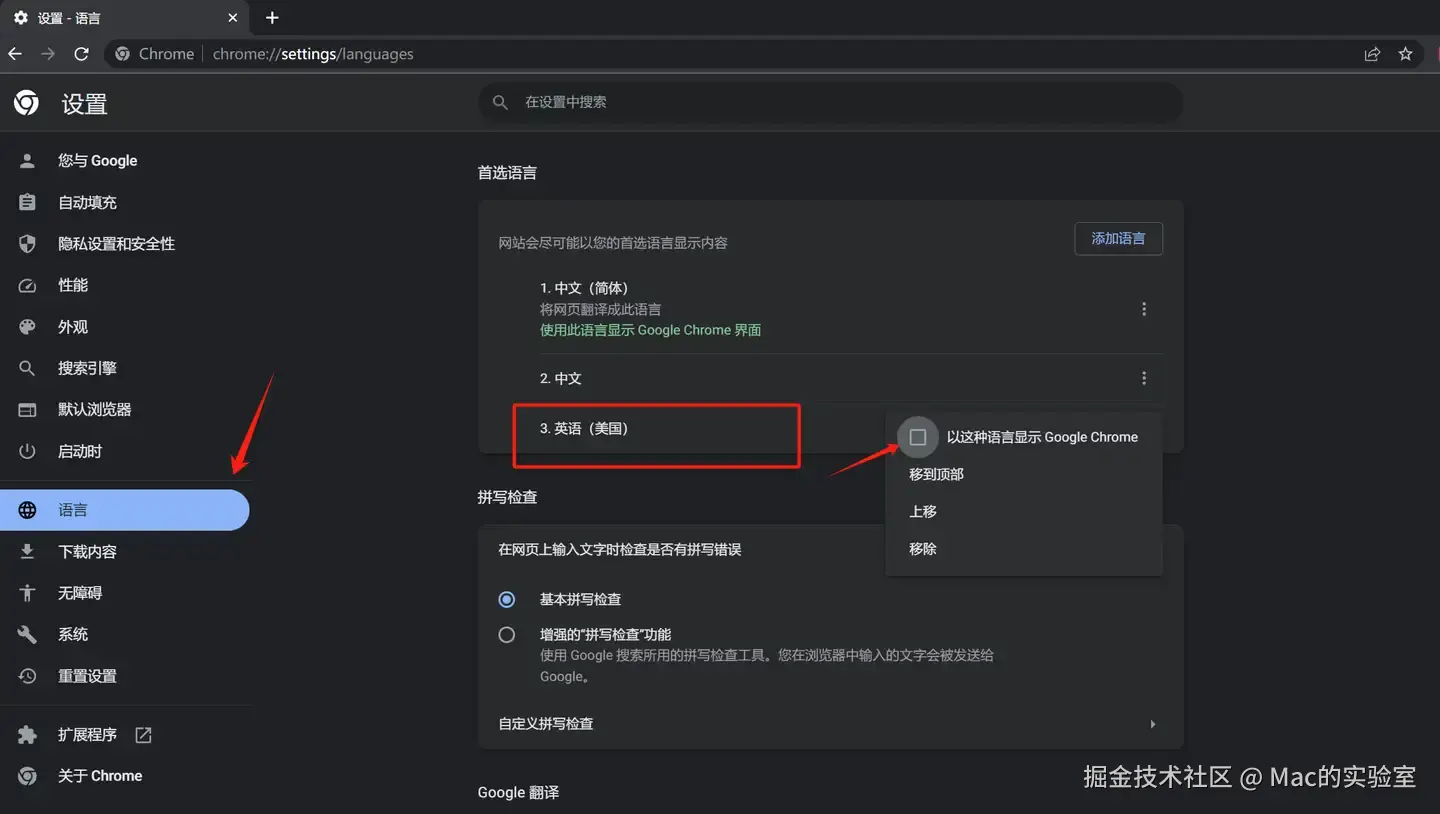Reload the settings page
Screen dimensions: 1440x814
[82, 54]
